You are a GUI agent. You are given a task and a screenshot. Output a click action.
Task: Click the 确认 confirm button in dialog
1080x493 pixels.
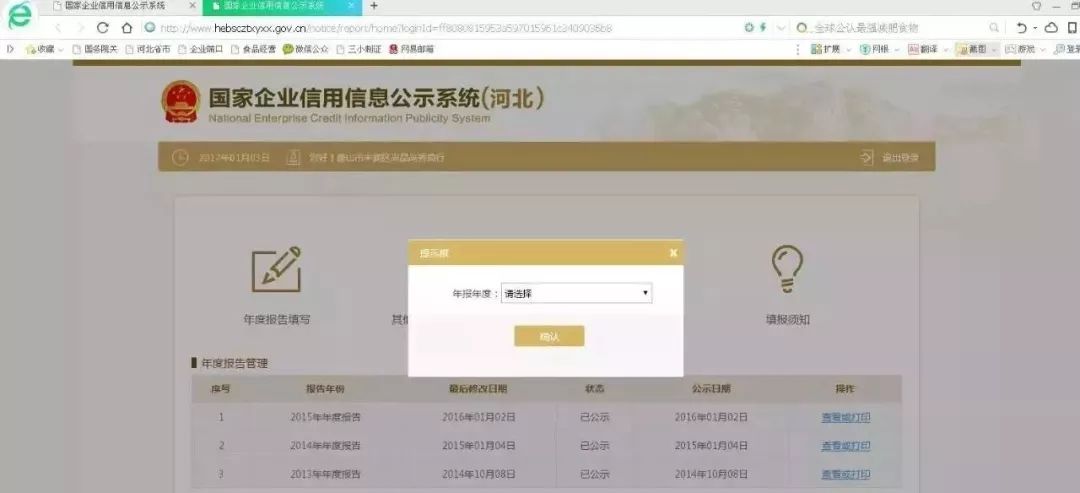(x=549, y=337)
